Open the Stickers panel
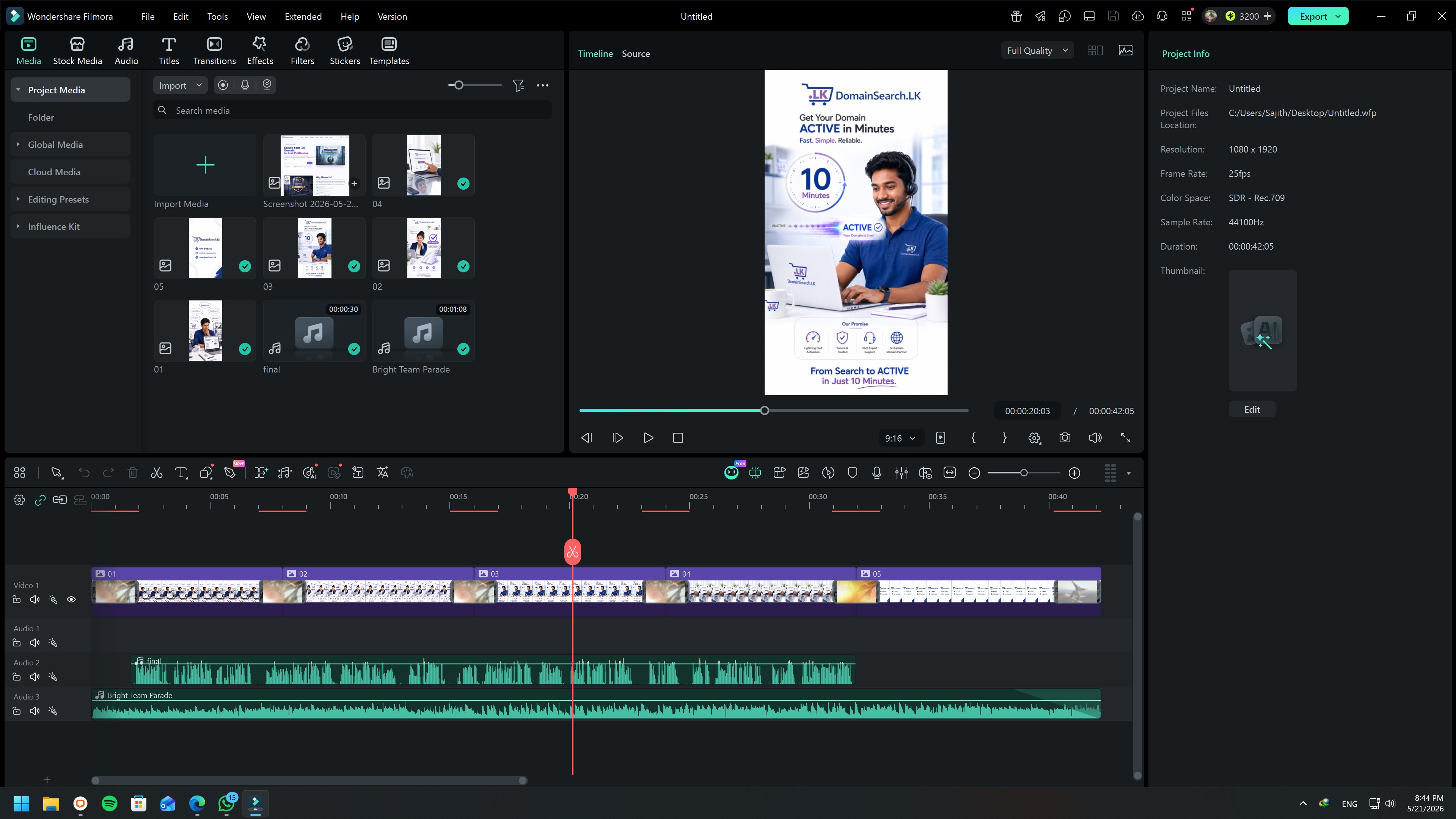The image size is (1456, 819). coord(345,51)
